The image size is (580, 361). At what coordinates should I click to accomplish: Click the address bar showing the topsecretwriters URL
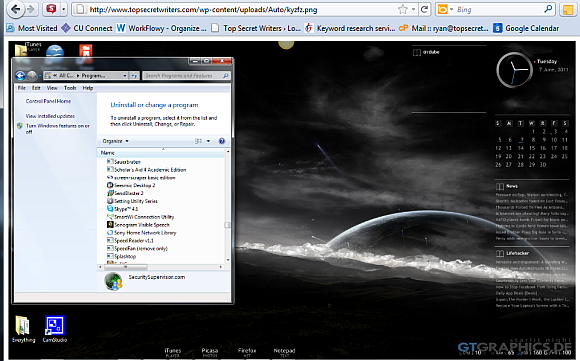(x=237, y=10)
